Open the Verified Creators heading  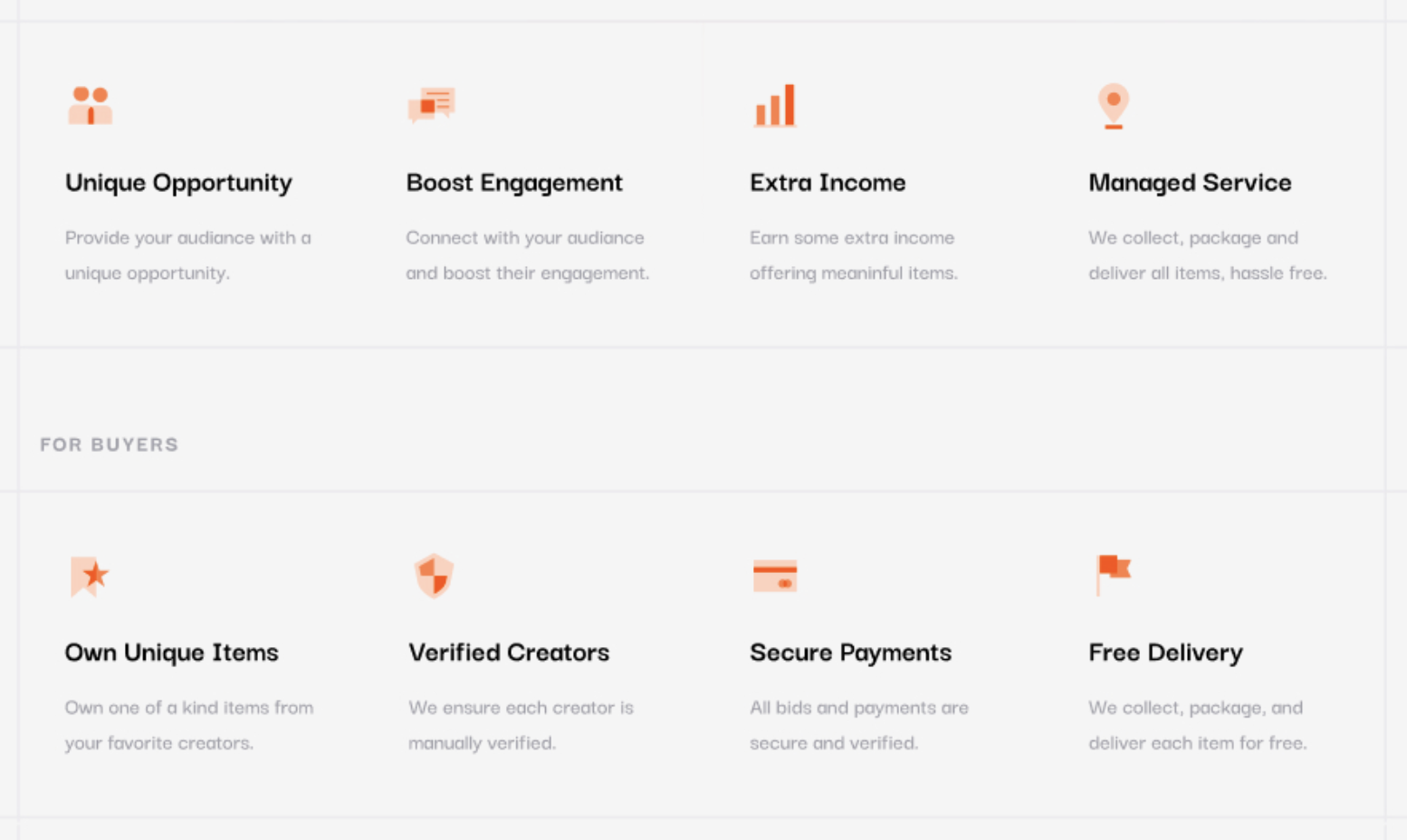tap(509, 653)
